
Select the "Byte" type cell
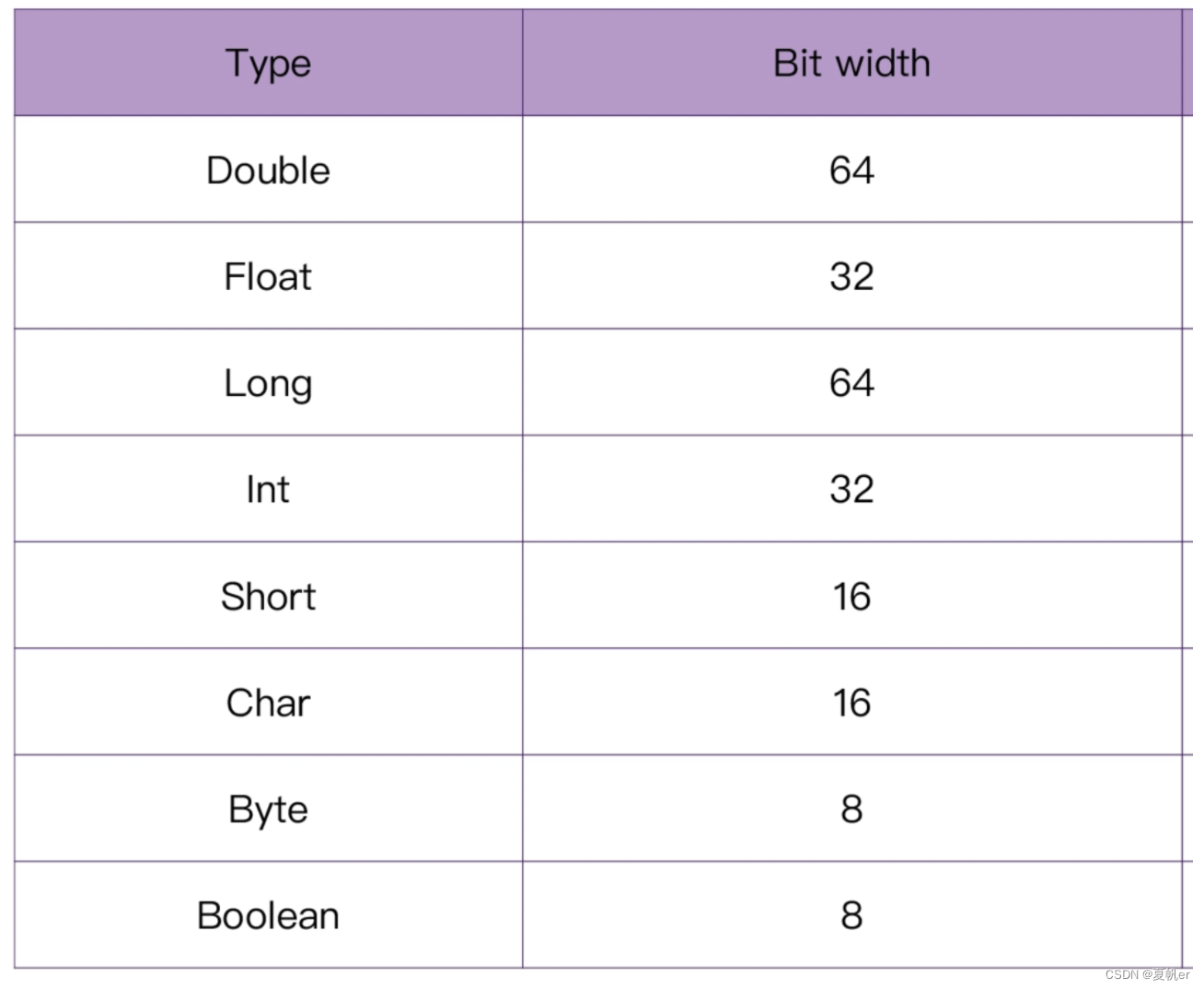coord(268,809)
